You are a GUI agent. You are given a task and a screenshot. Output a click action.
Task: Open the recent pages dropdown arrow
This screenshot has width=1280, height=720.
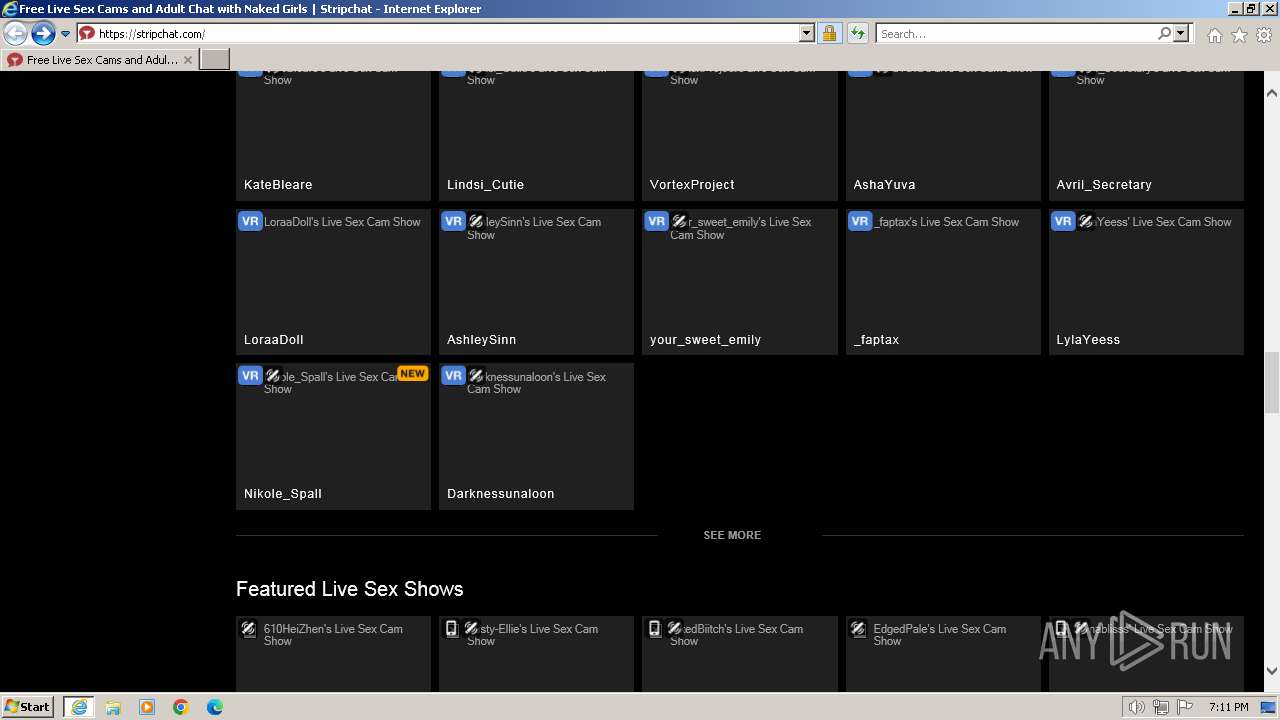(x=66, y=34)
